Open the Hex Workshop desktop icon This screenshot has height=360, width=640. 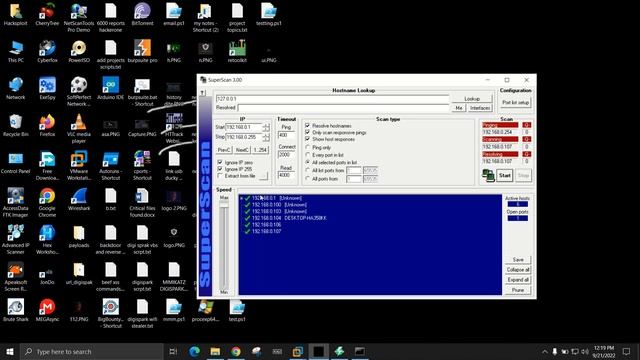[47, 239]
